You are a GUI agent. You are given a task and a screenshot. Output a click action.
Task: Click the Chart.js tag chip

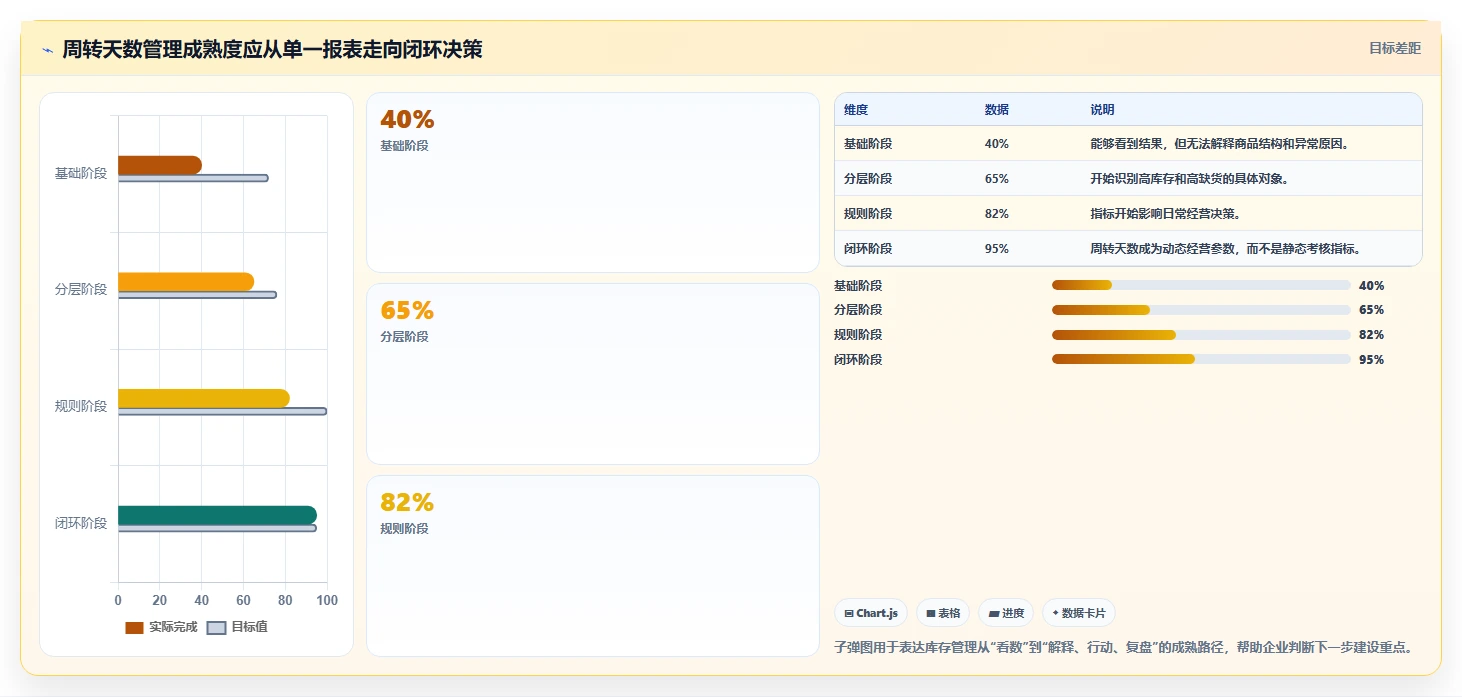870,613
